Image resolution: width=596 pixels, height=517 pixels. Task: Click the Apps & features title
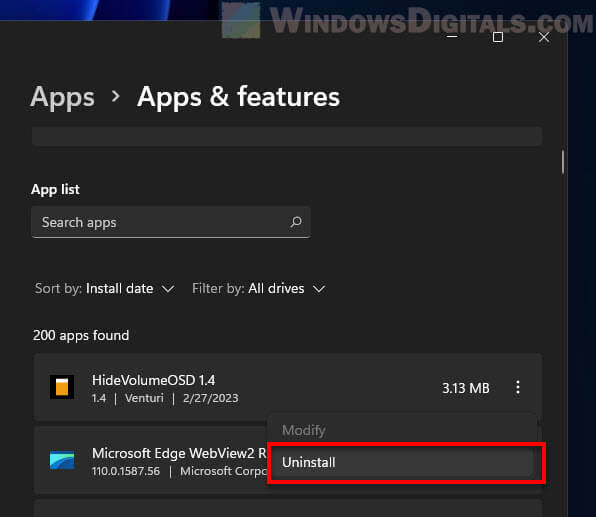tap(238, 97)
